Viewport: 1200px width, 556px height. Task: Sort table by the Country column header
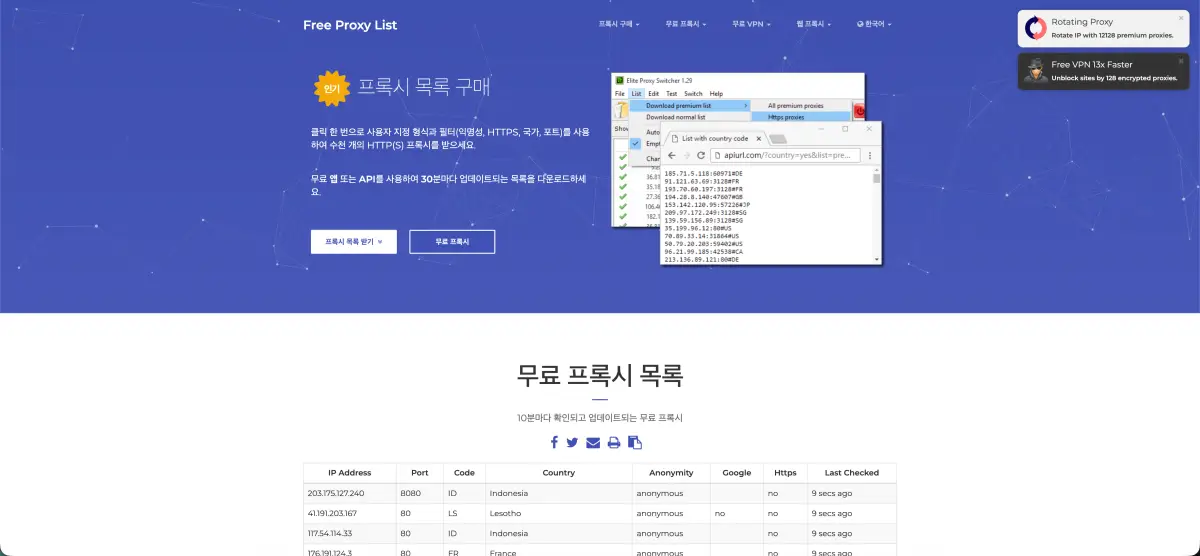coord(559,473)
